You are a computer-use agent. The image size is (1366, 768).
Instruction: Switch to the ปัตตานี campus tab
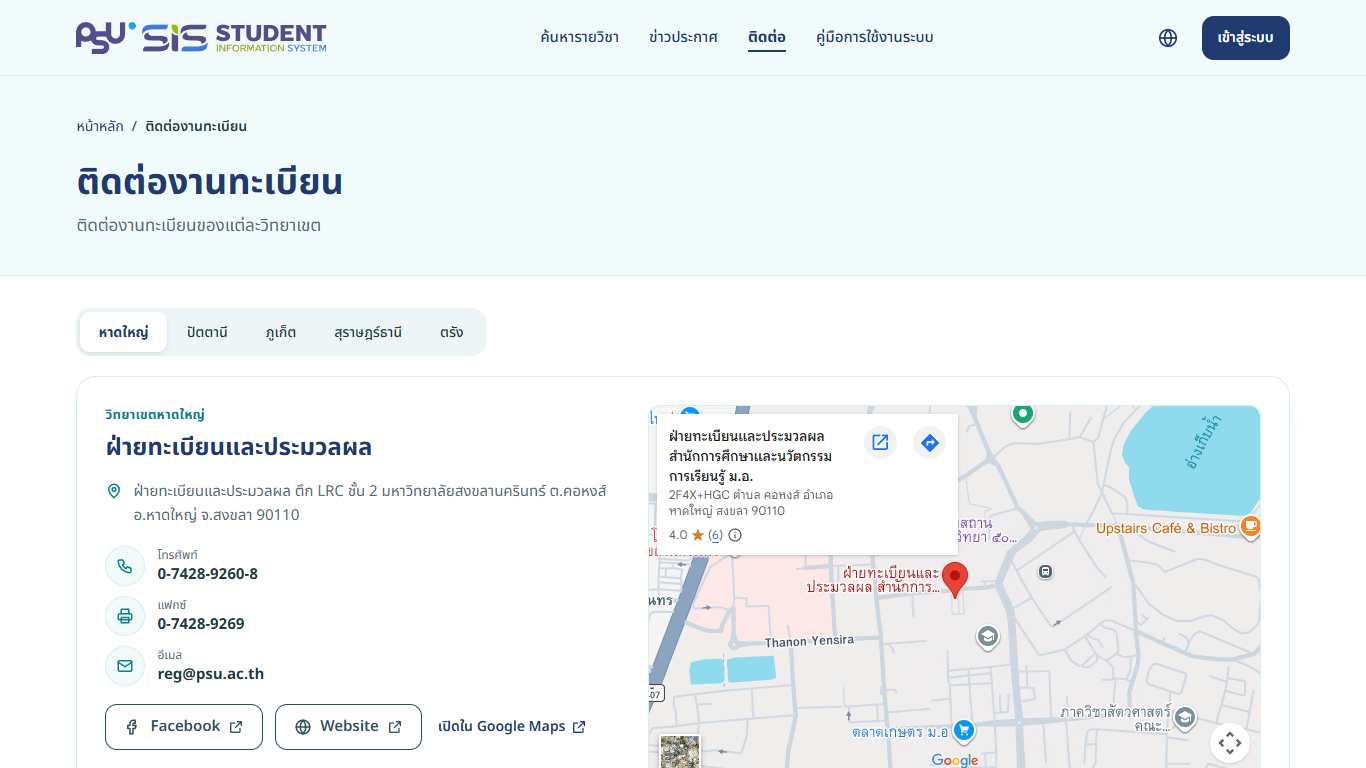click(x=207, y=332)
